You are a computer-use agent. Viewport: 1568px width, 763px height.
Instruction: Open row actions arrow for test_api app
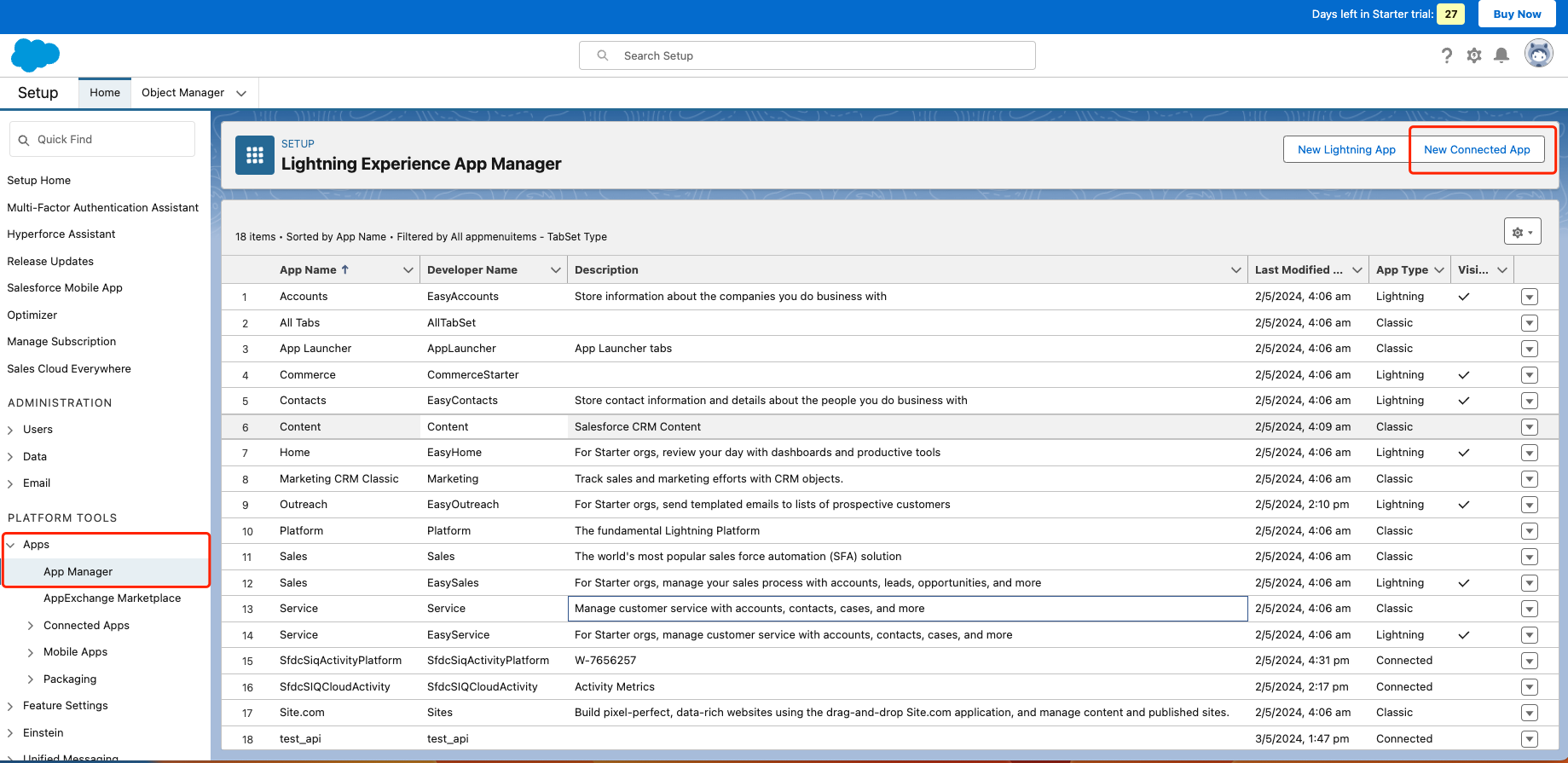click(1530, 739)
